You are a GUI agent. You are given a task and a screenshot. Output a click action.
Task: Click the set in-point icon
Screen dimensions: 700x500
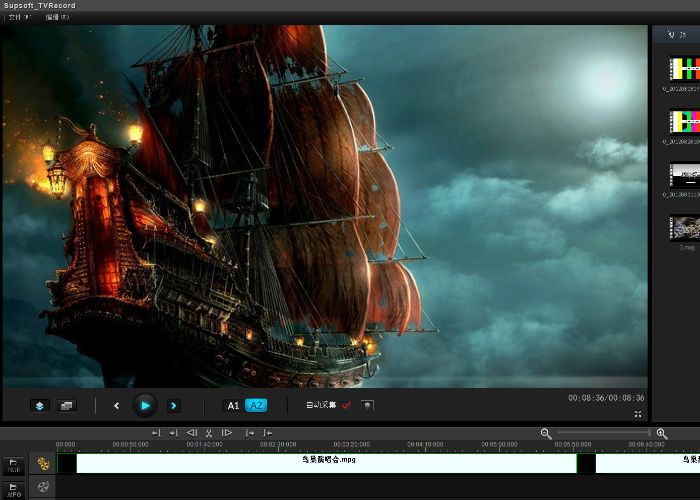point(174,433)
